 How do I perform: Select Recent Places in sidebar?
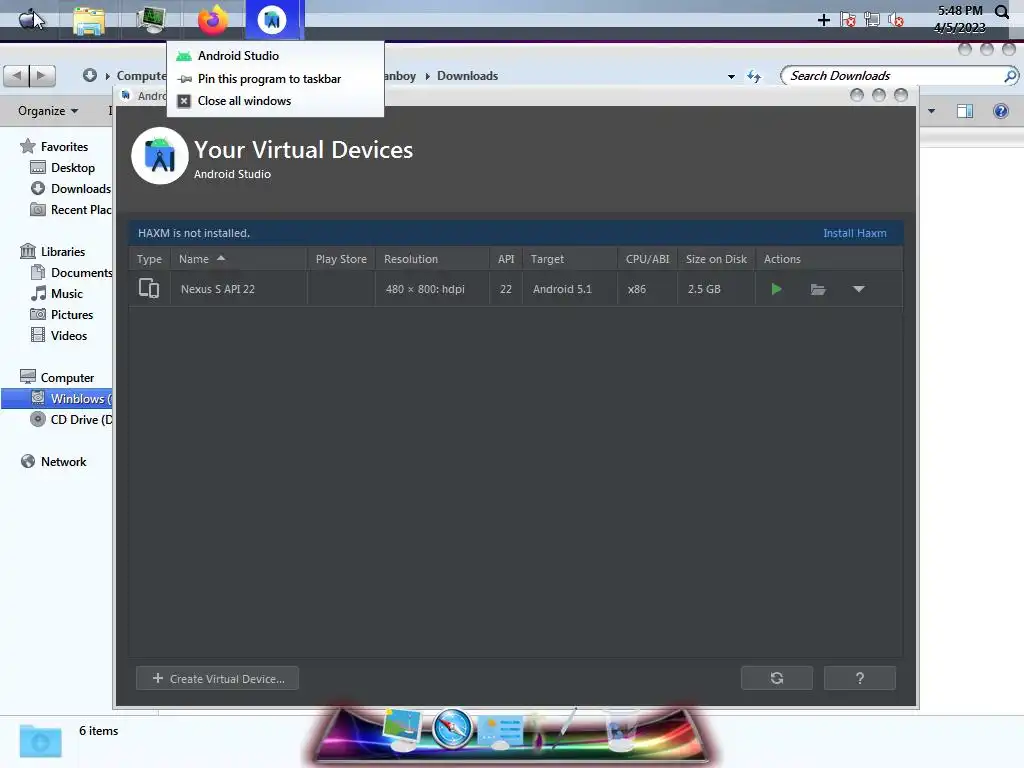pyautogui.click(x=71, y=210)
